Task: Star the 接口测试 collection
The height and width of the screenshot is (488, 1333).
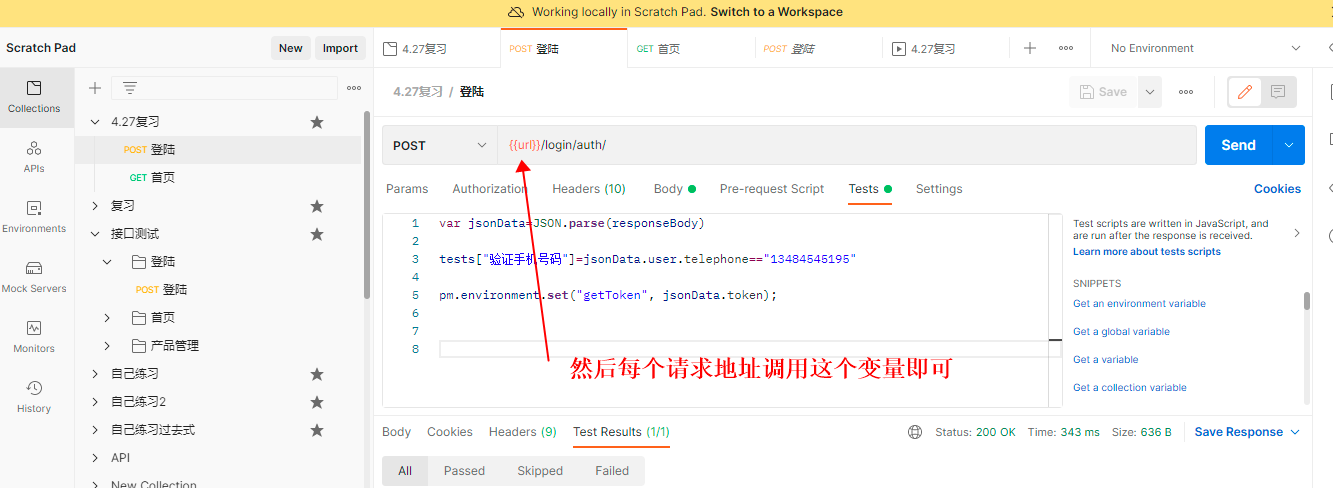Action: point(317,234)
